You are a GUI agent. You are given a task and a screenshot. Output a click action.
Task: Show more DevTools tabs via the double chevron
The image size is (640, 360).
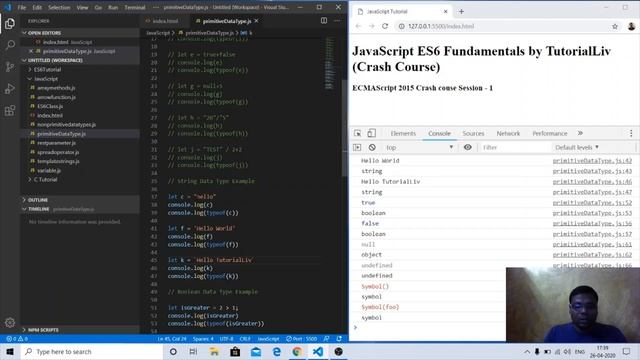coord(580,133)
